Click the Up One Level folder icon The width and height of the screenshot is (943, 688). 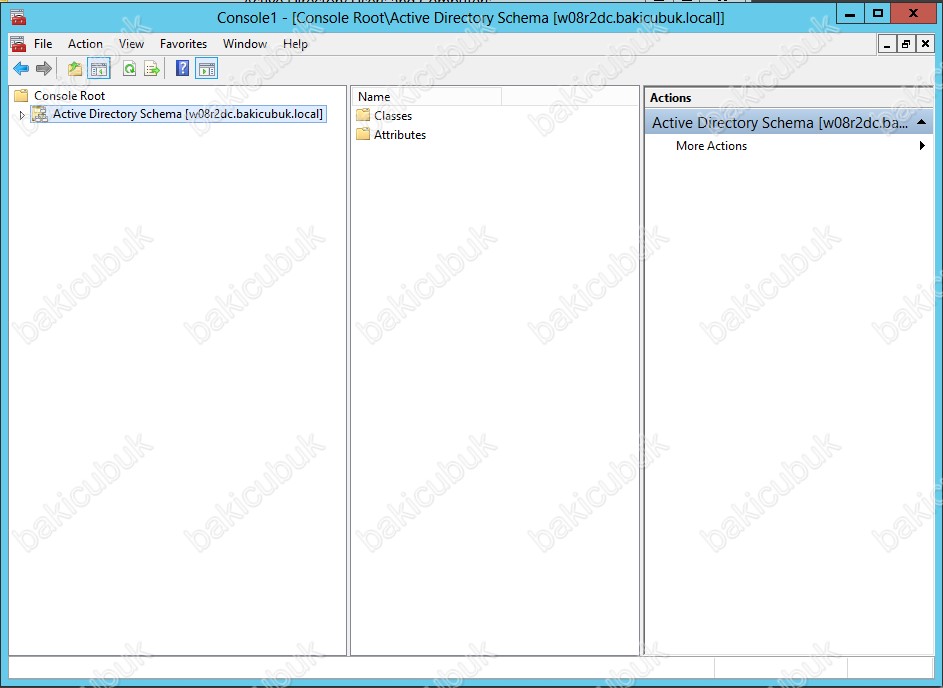coord(75,69)
